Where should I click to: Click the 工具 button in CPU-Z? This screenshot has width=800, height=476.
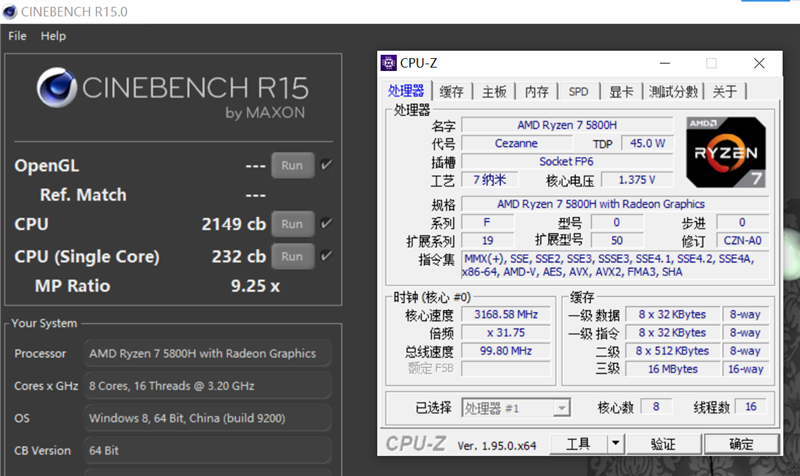(578, 444)
